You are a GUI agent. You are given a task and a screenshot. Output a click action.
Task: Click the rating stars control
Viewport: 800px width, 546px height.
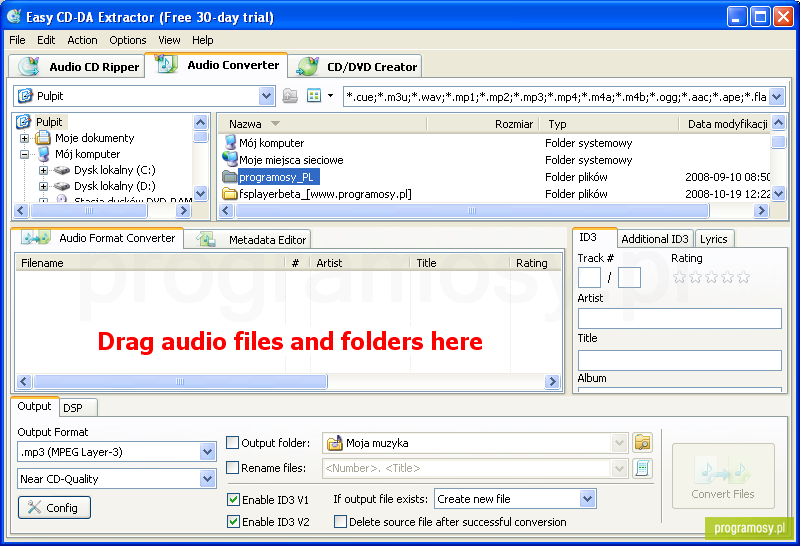pyautogui.click(x=711, y=277)
